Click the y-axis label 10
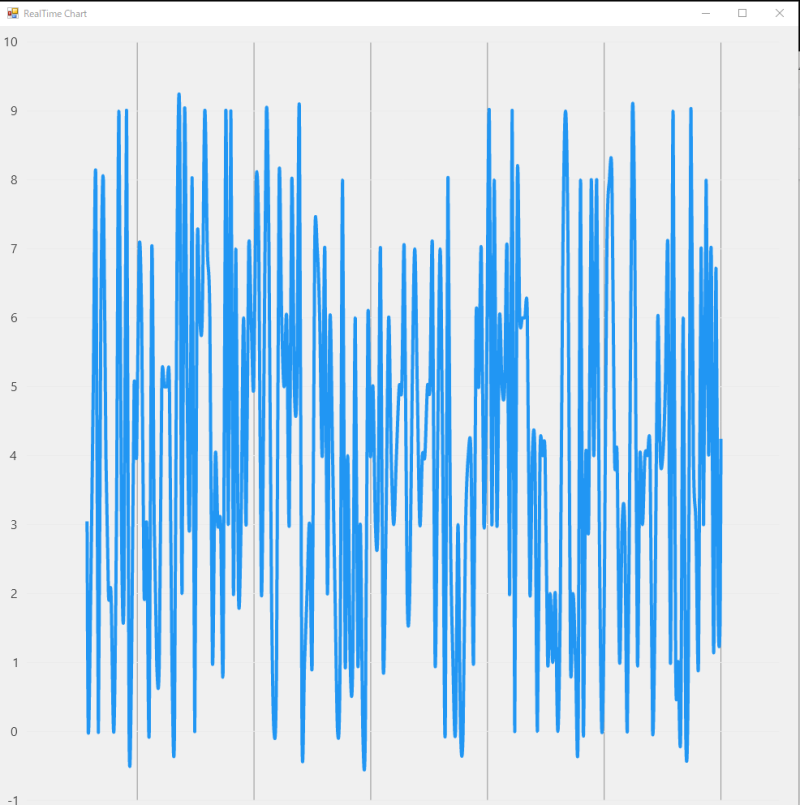The image size is (800, 805). tap(11, 42)
